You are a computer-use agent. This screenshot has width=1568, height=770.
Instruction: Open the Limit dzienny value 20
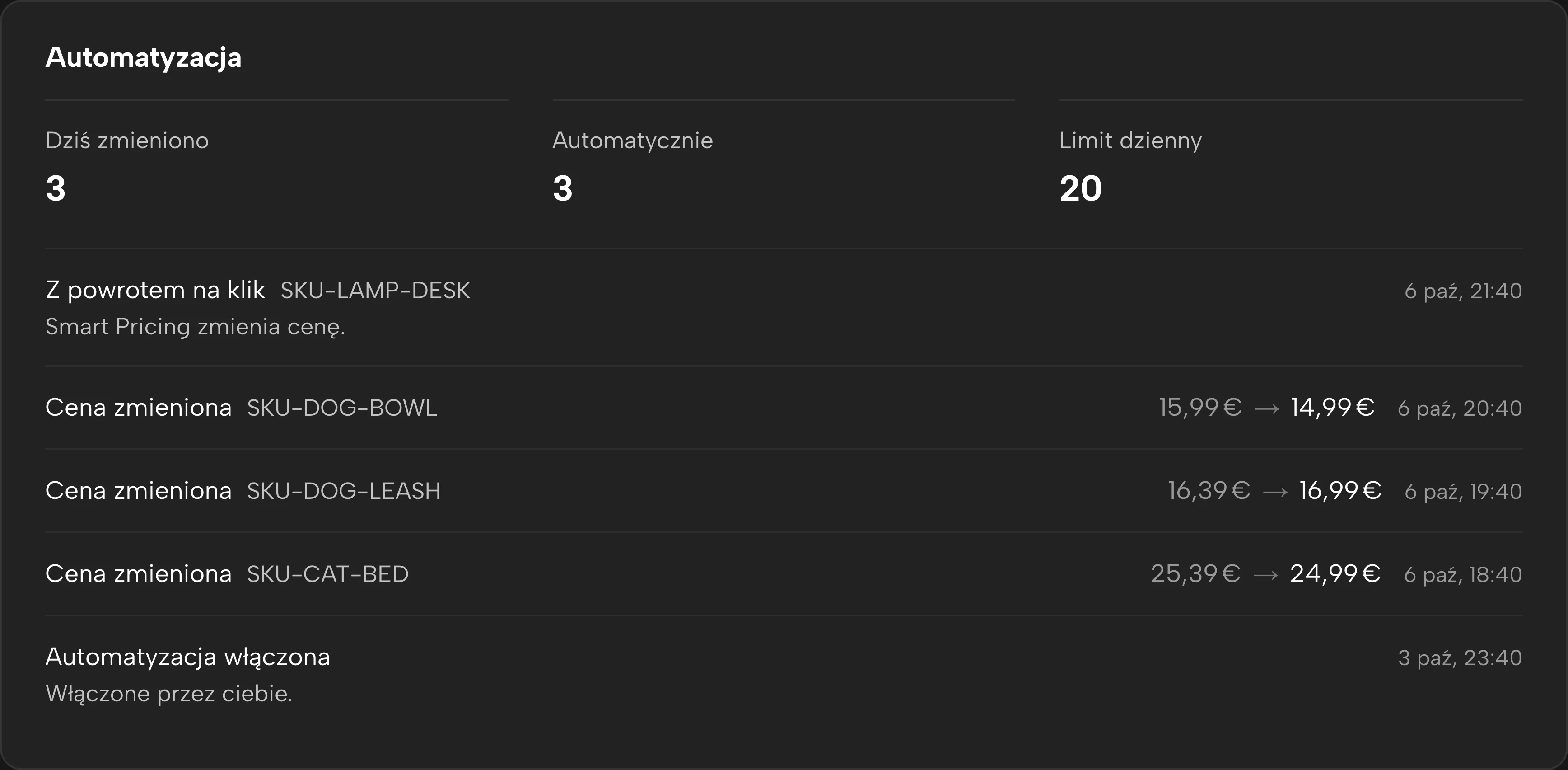click(1080, 188)
